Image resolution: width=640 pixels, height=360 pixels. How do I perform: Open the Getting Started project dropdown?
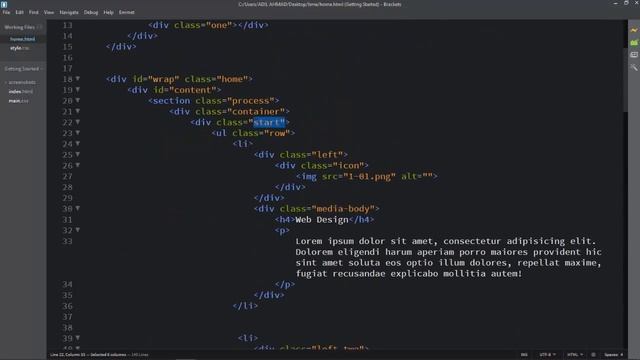(24, 69)
